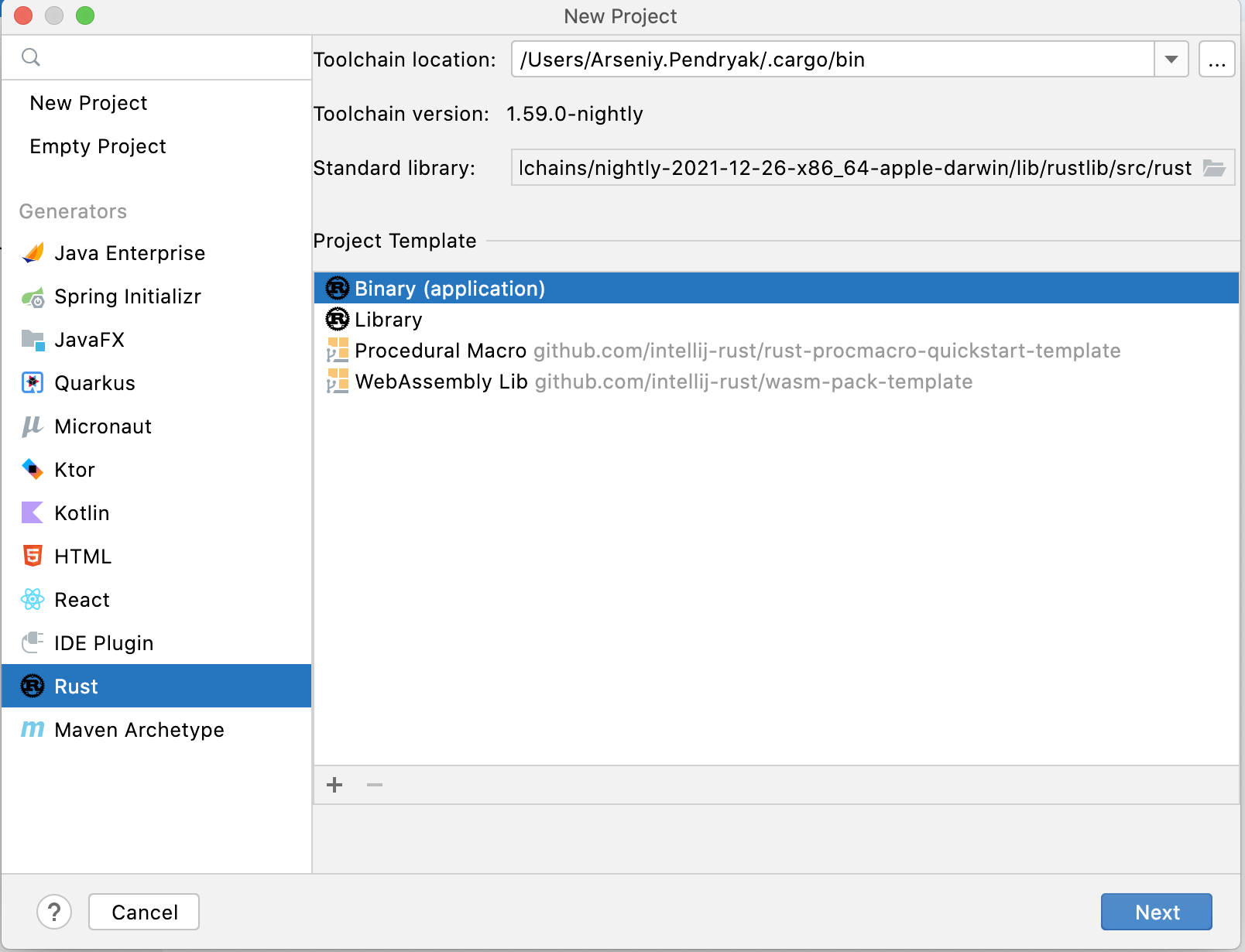Choose the Micronaut generator
The width and height of the screenshot is (1245, 952).
point(156,426)
